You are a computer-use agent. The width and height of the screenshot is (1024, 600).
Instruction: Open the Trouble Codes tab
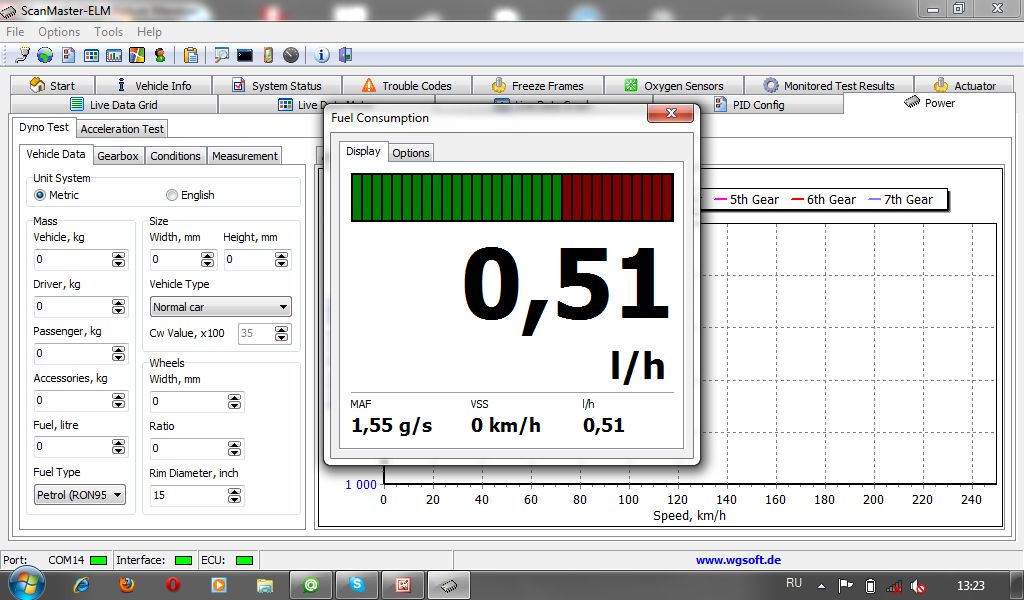click(406, 86)
